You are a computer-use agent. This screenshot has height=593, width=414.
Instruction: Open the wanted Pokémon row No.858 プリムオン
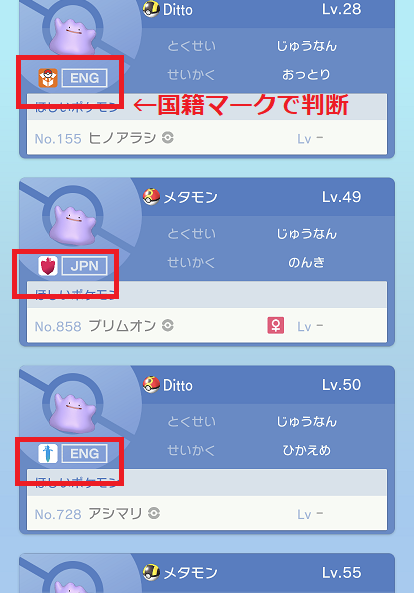coord(207,326)
